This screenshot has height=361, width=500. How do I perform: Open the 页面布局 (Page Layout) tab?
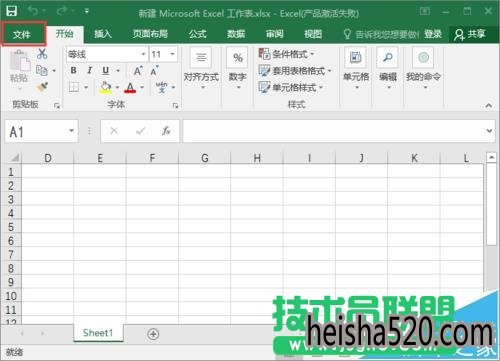coord(150,34)
